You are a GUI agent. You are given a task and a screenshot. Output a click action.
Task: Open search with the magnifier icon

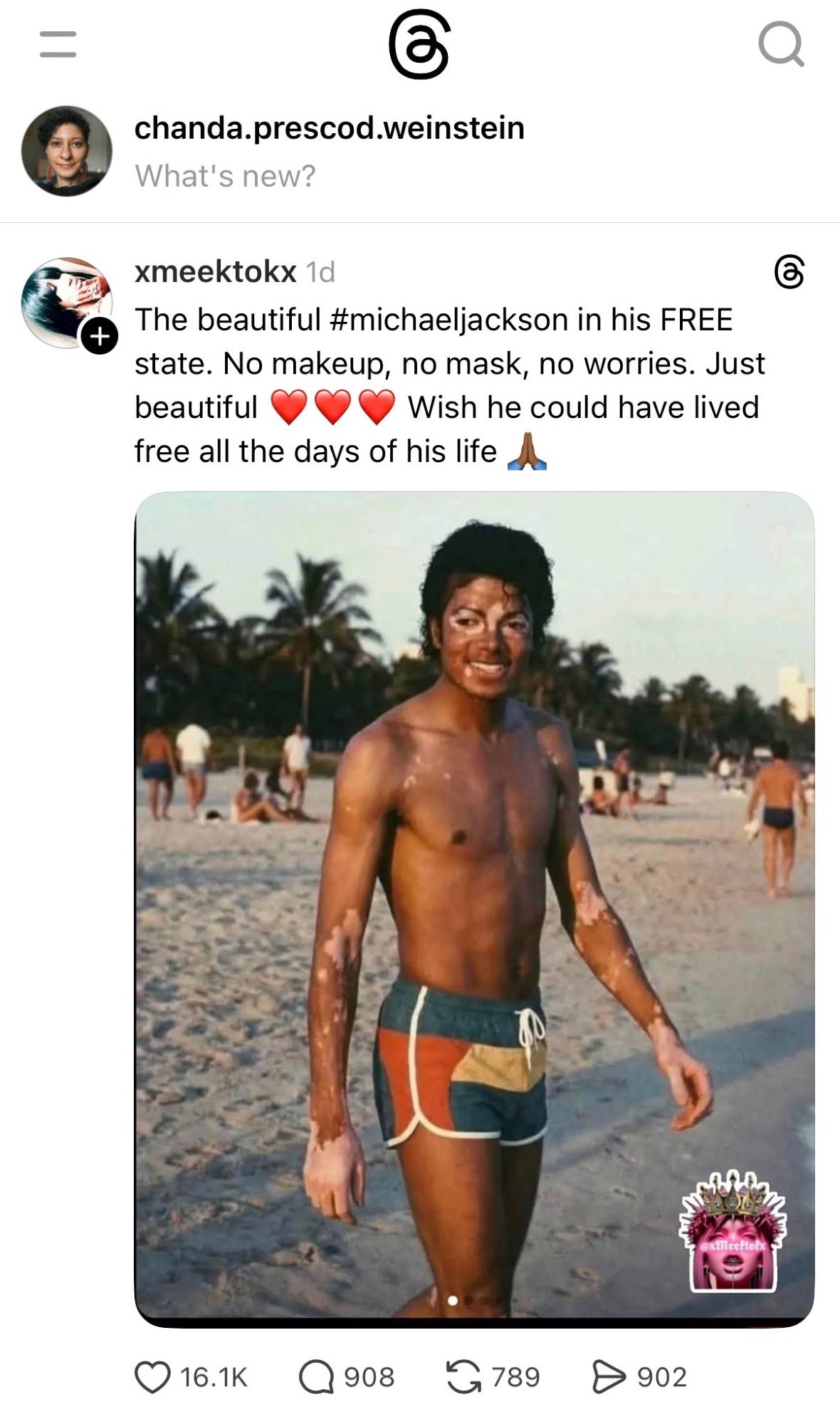click(781, 44)
